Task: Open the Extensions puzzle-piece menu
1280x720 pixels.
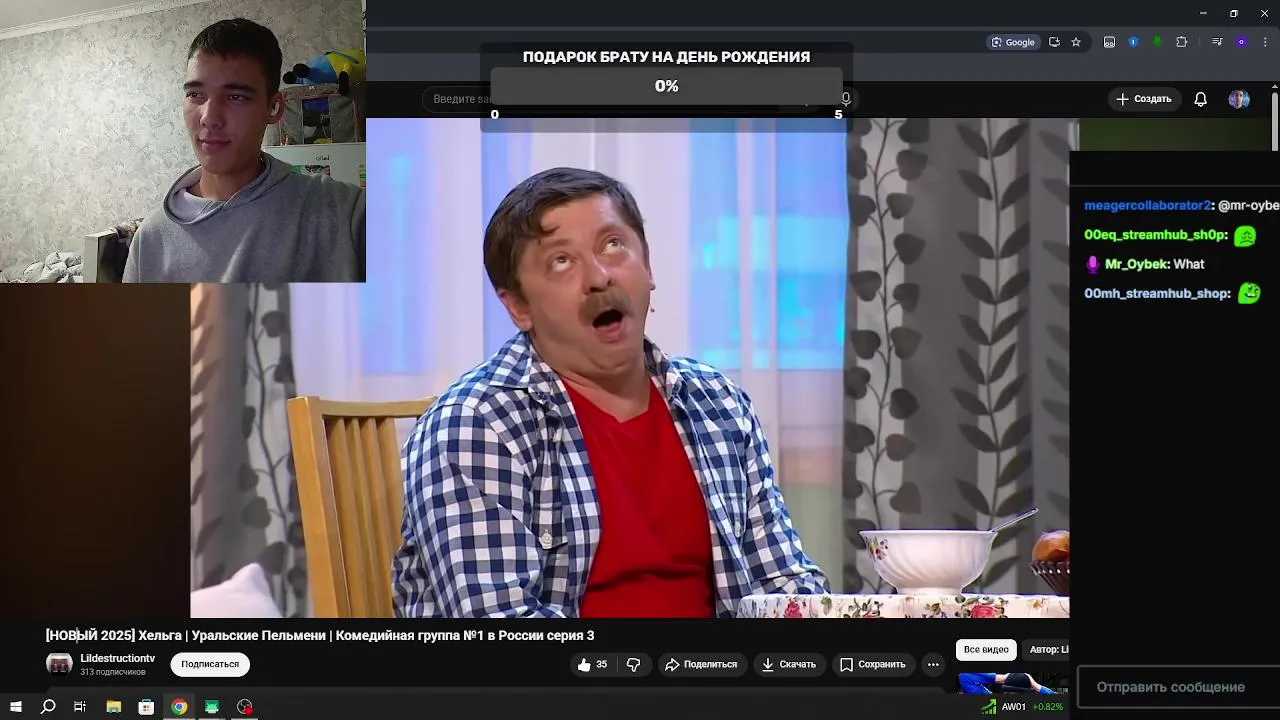Action: tap(1181, 42)
